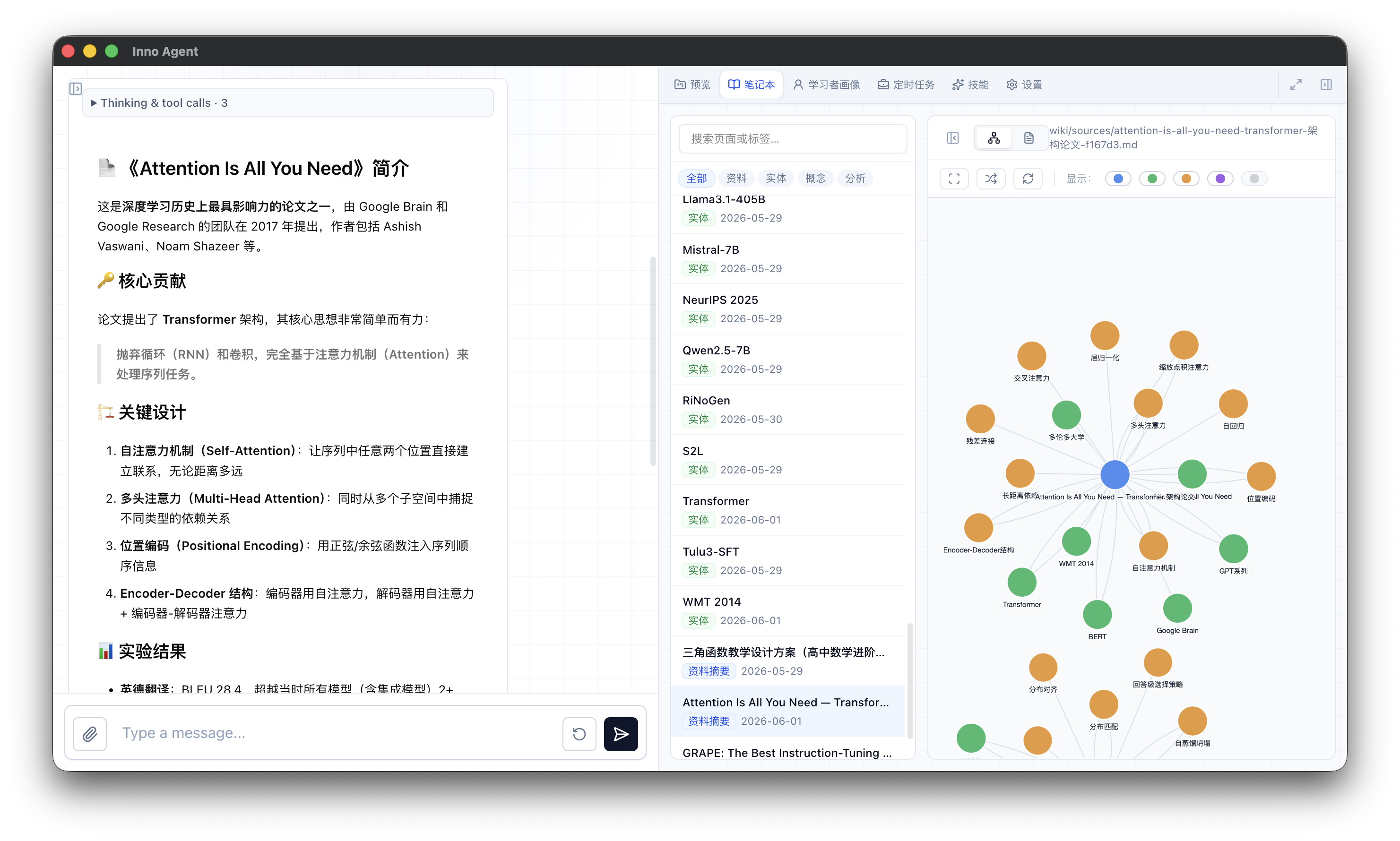Toggle purple node type visibility
This screenshot has width=1400, height=841.
1220,179
